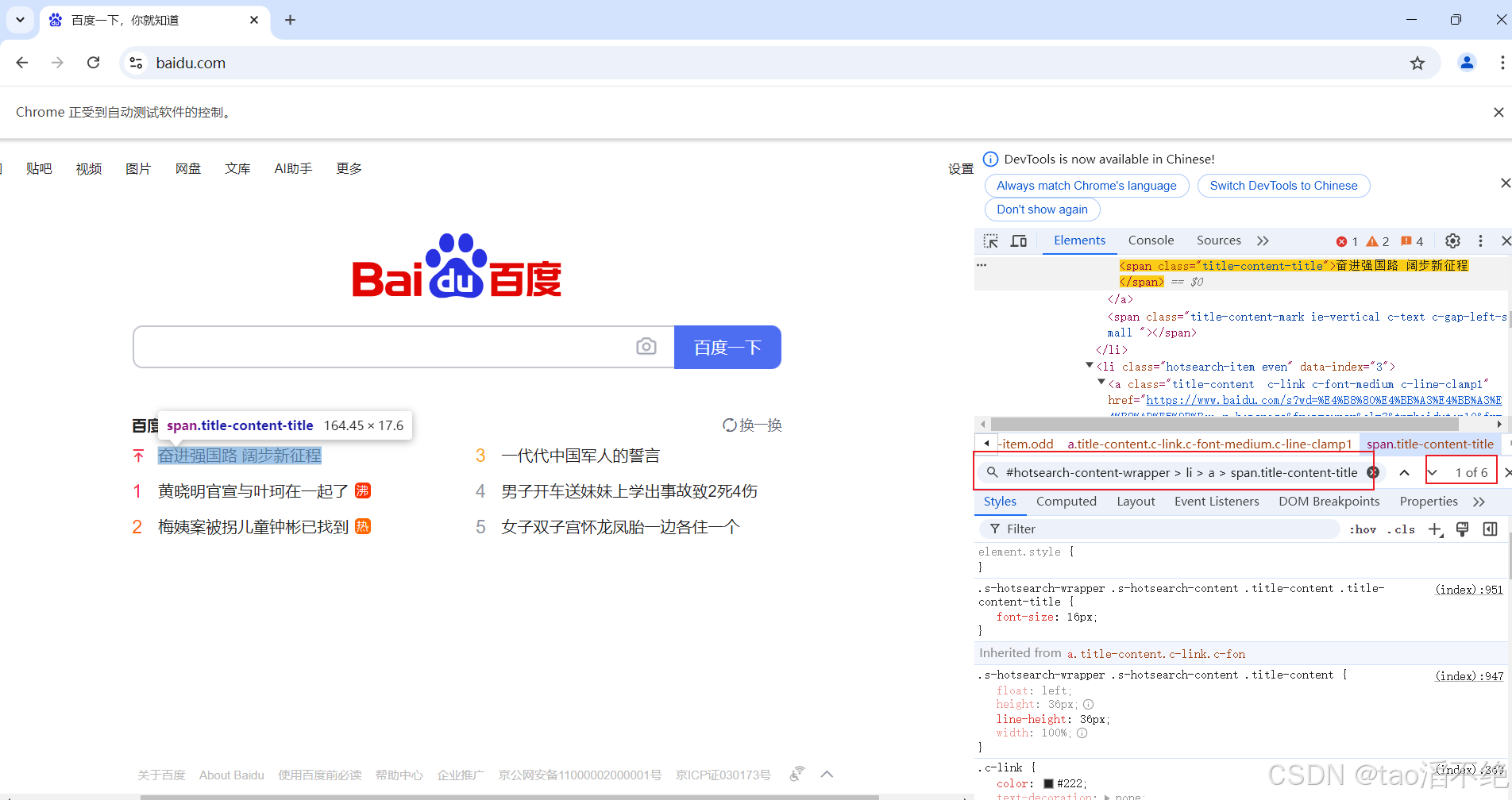This screenshot has width=1512, height=800.
Task: Select span.title-content-title breadcrumb
Action: pyautogui.click(x=1429, y=444)
